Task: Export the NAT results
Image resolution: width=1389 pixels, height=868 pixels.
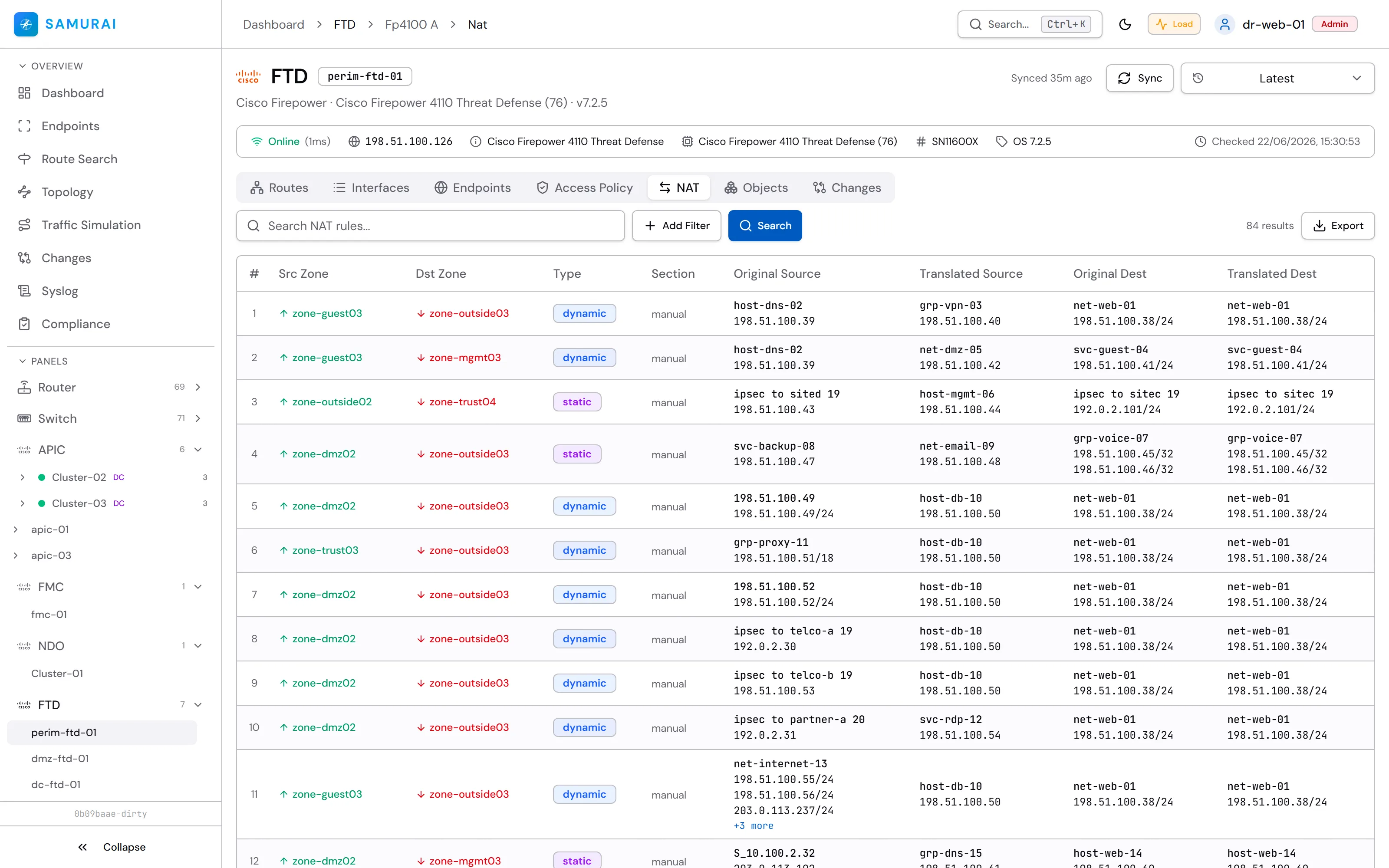Action: pos(1338,226)
